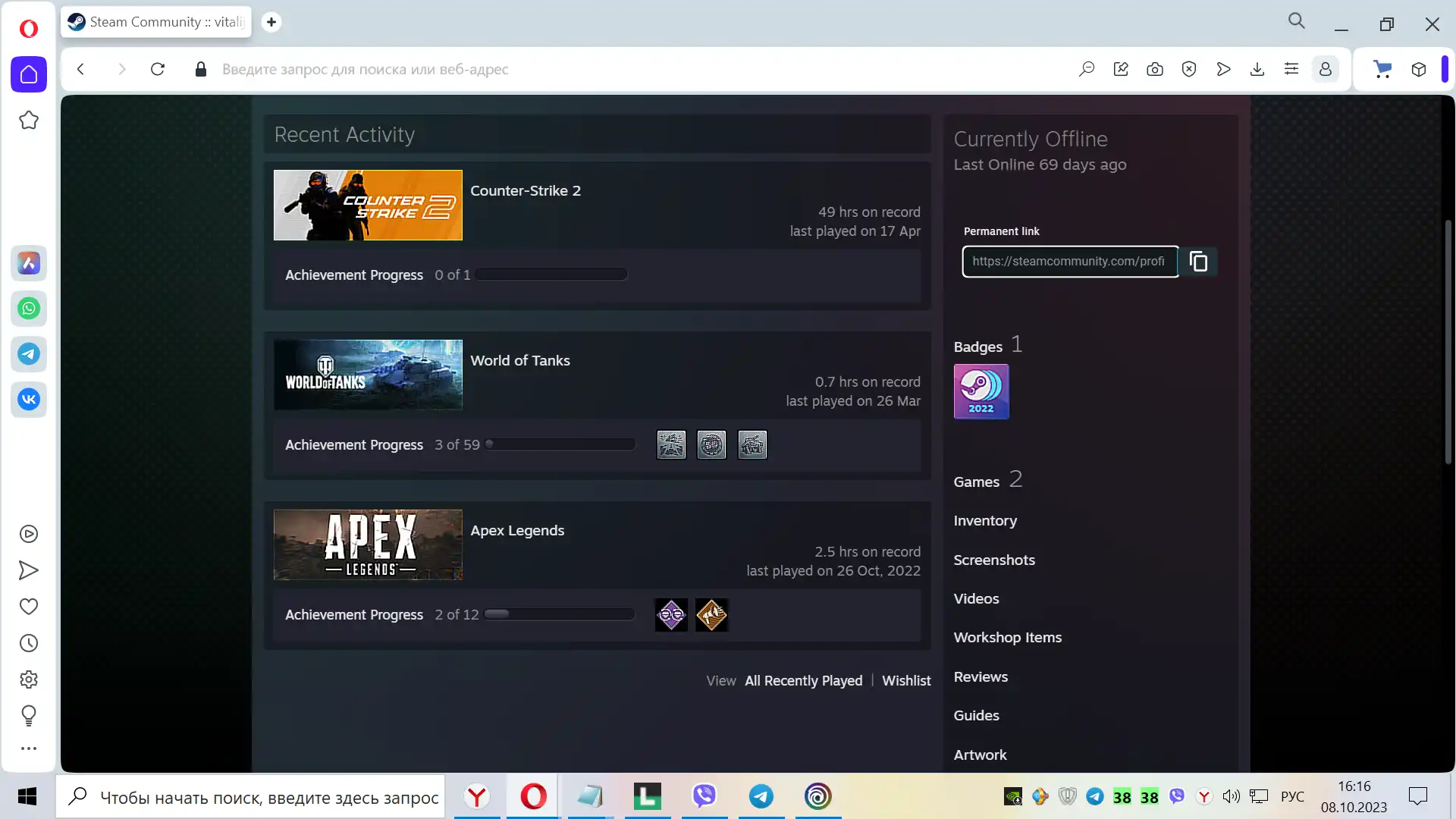Click the permanent link text field
The height and width of the screenshot is (819, 1456).
tap(1070, 262)
